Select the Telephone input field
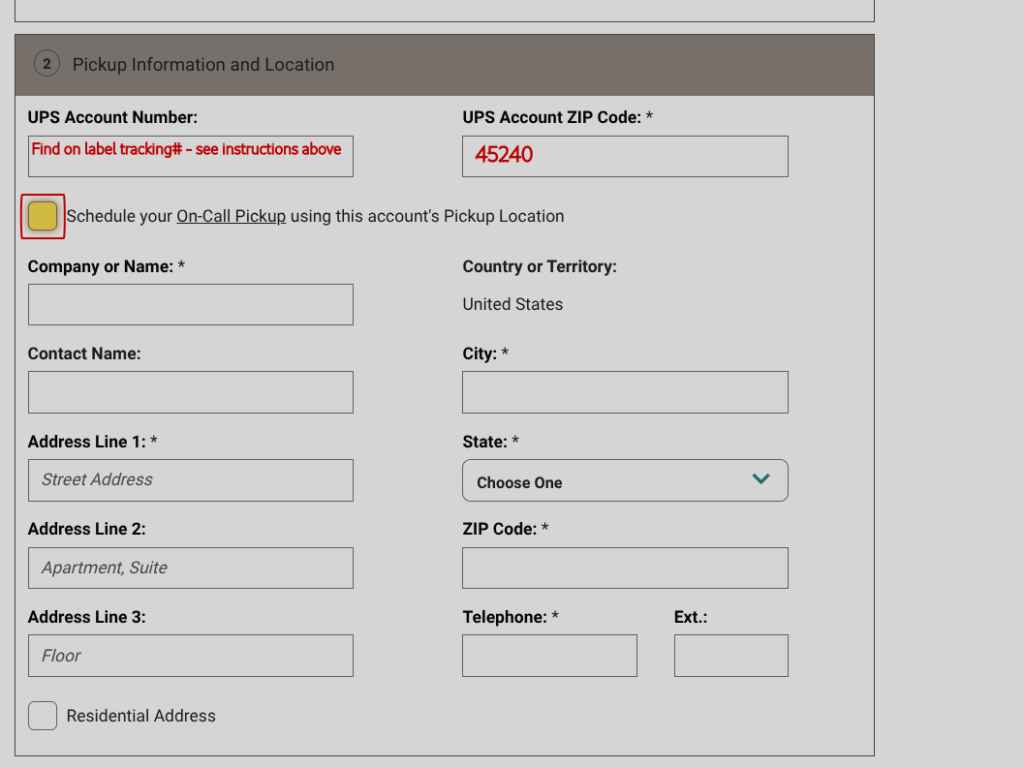Screen dimensions: 1024x768 549,656
